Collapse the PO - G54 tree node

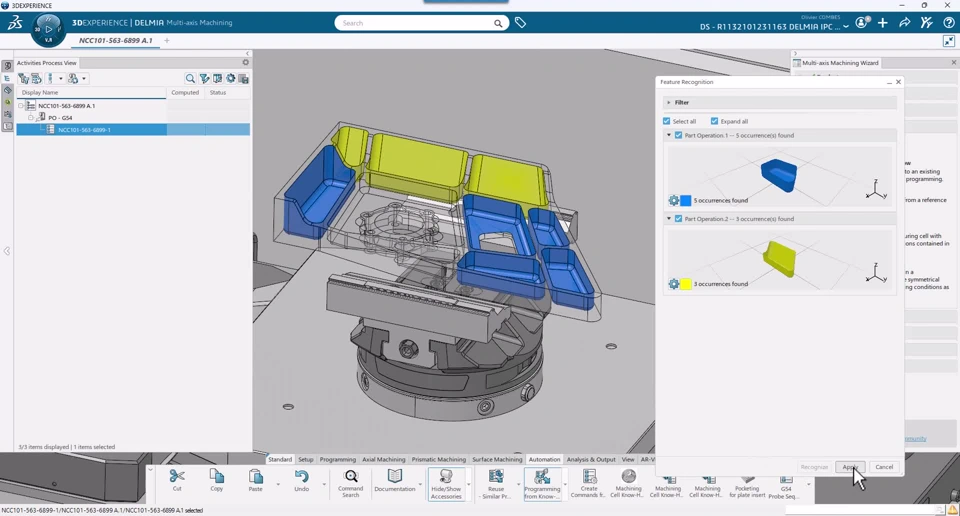[x=31, y=118]
